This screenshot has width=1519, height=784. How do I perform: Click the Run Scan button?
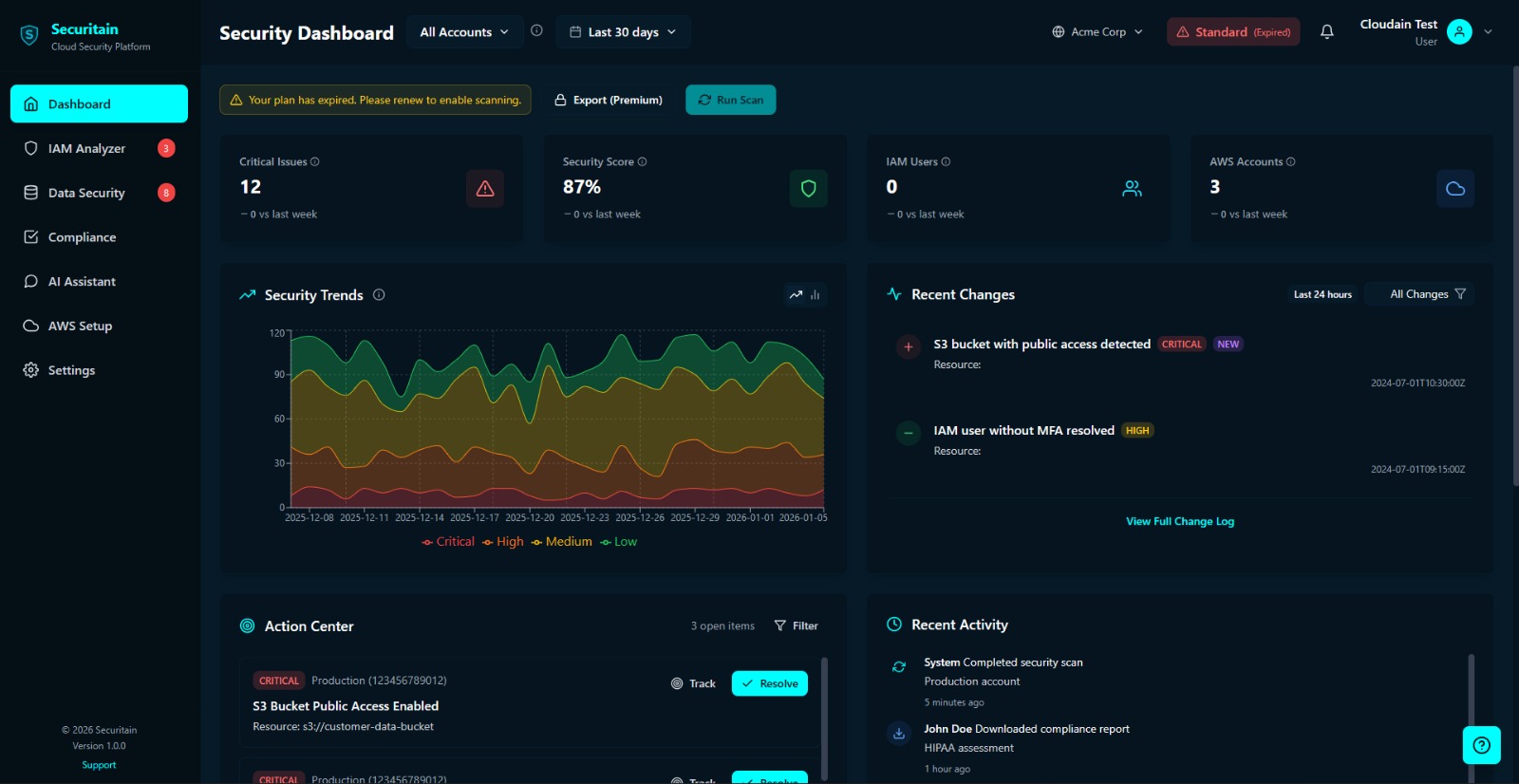pyautogui.click(x=730, y=100)
